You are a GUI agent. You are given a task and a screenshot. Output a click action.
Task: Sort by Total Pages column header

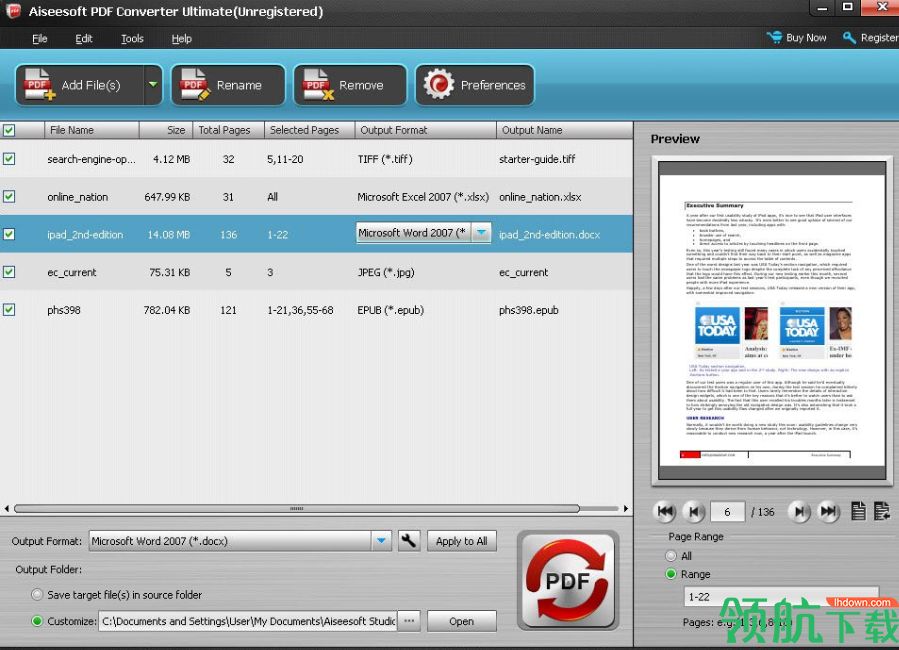[x=228, y=130]
